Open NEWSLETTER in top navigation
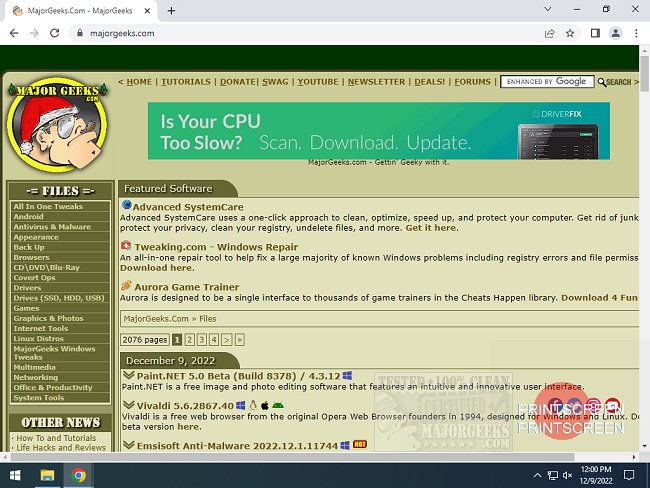This screenshot has width=650, height=488. coord(376,82)
